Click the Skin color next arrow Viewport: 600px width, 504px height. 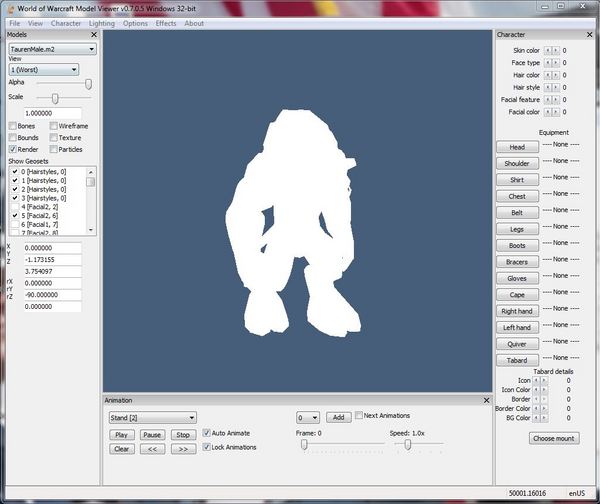555,49
